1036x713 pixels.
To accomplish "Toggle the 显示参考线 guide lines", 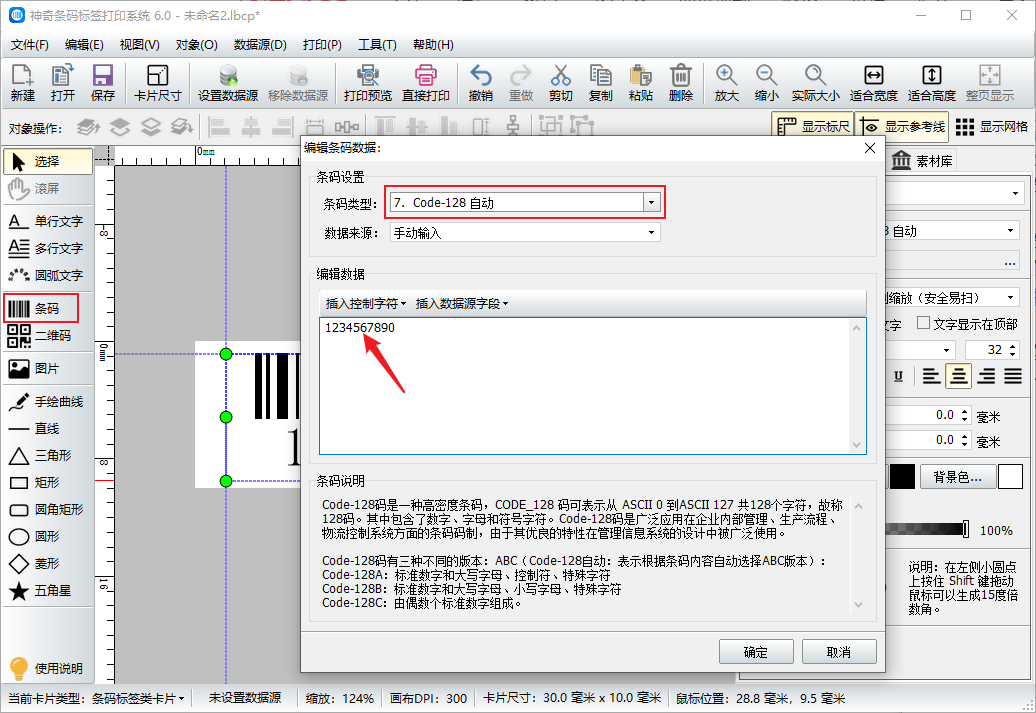I will pyautogui.click(x=903, y=126).
